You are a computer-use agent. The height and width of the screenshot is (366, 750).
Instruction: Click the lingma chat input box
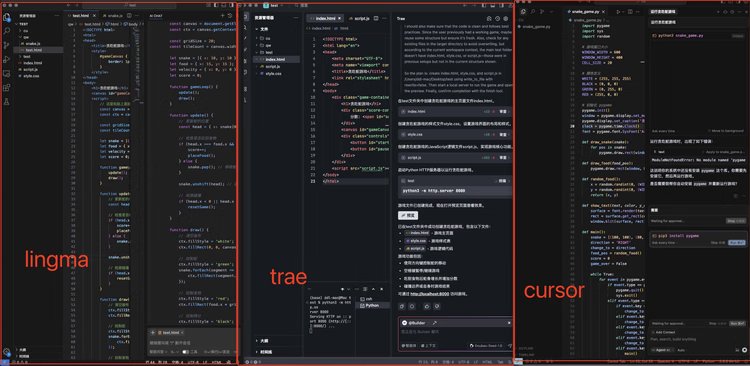(x=191, y=343)
